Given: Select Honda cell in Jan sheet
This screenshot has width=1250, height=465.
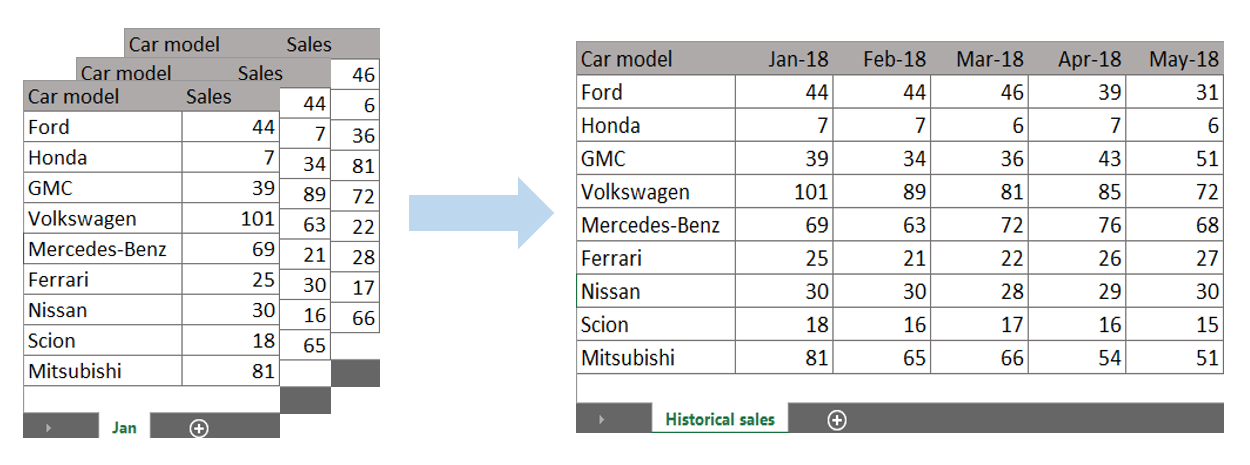Looking at the screenshot, I should [102, 157].
